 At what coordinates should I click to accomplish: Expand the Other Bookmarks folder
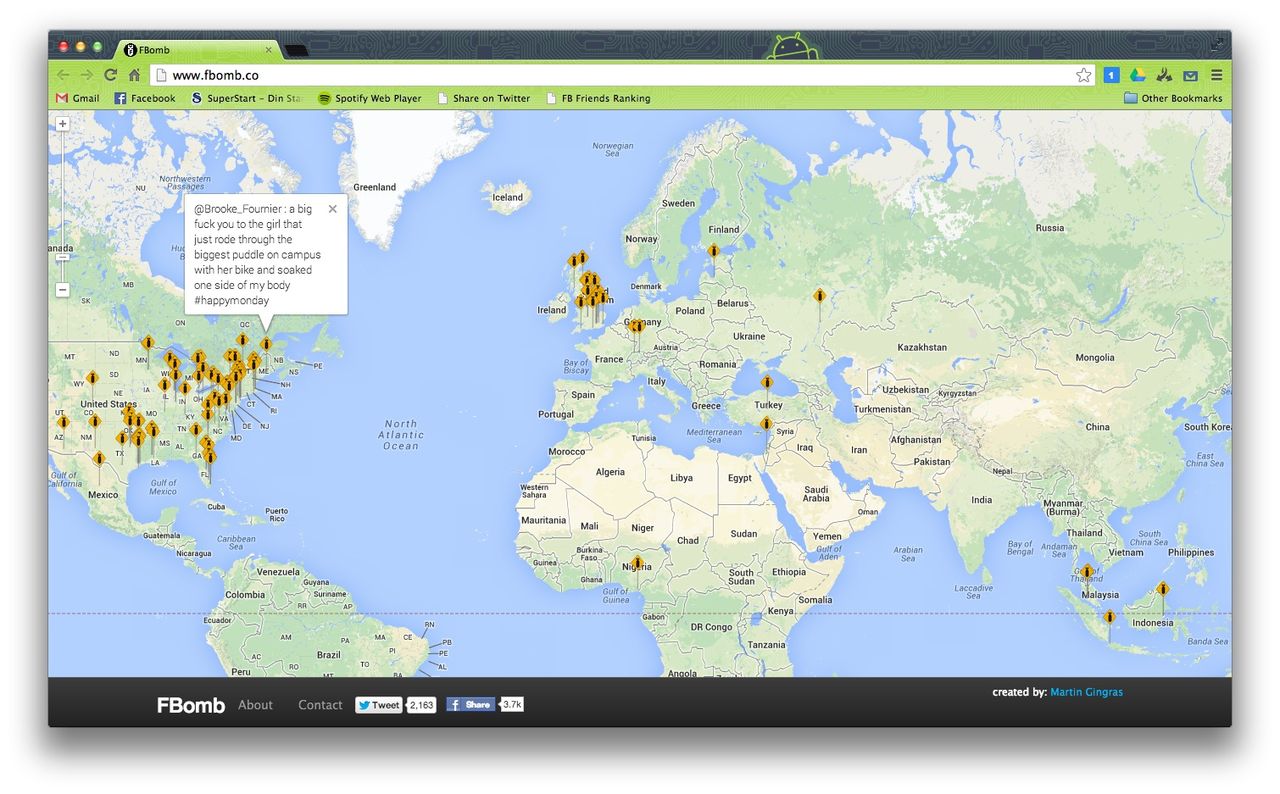(x=1173, y=98)
